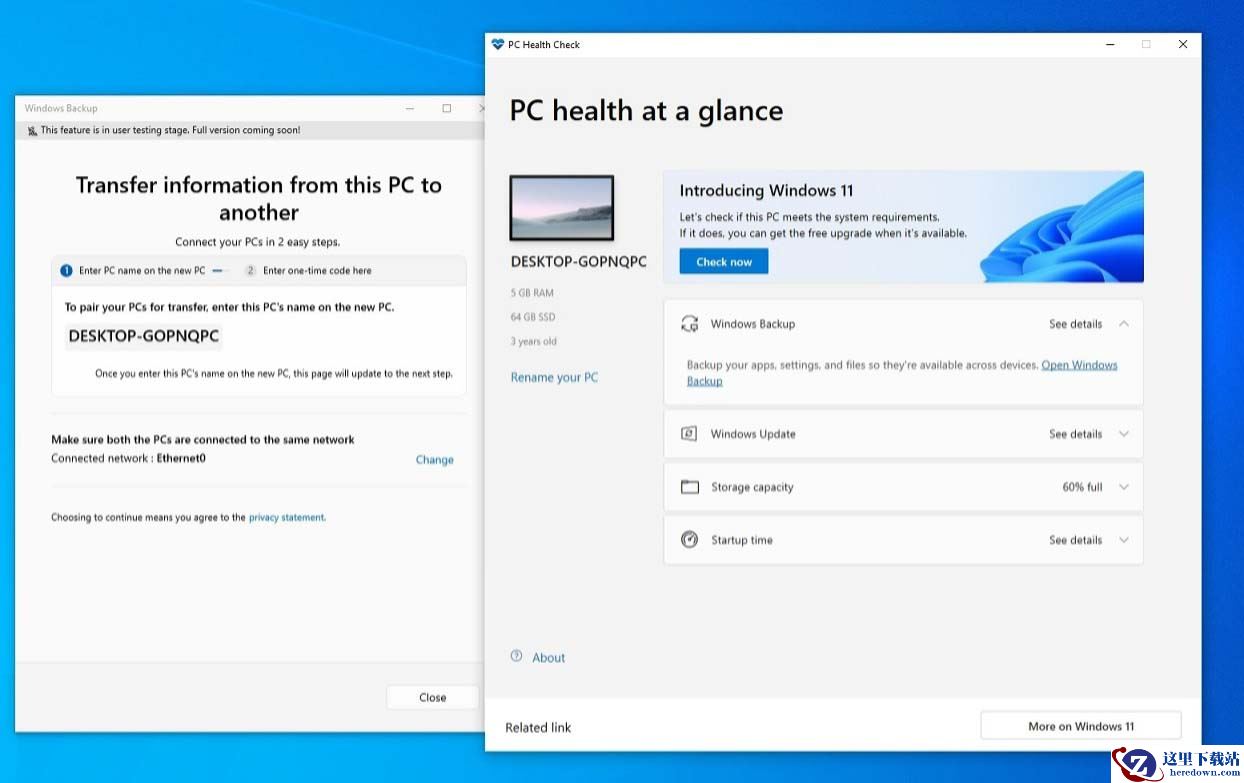Click step 2 circle in Windows Backup wizard
Screen dimensions: 1244x783
250,270
